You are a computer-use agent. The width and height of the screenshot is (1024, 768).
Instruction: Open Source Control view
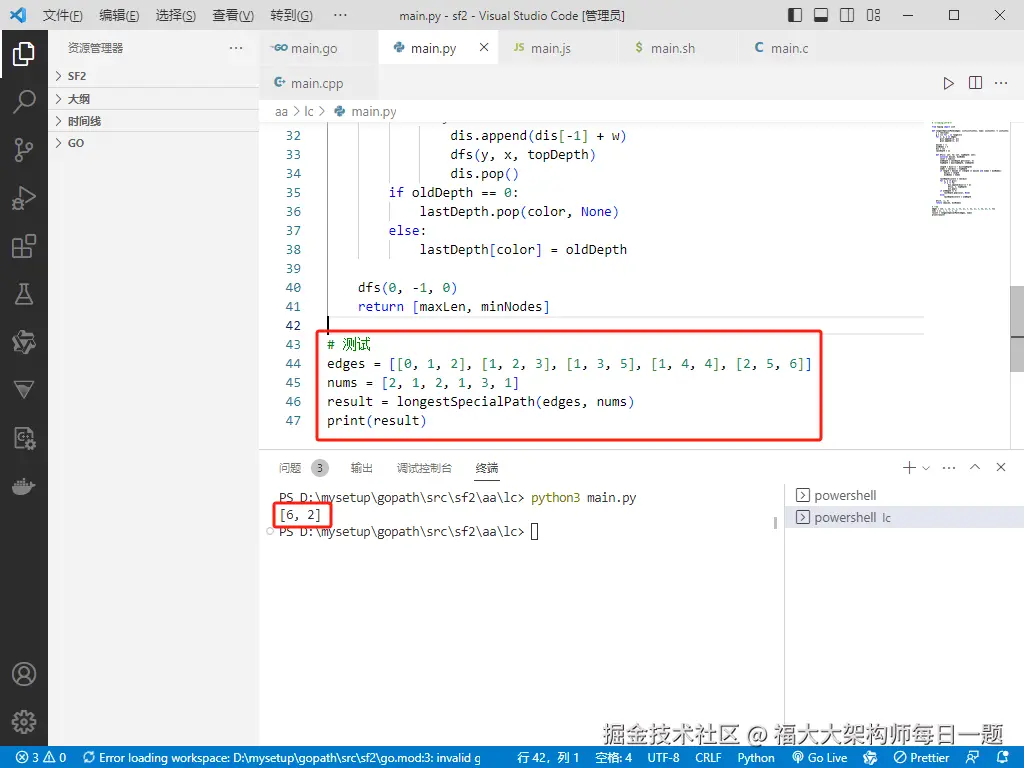click(x=24, y=150)
